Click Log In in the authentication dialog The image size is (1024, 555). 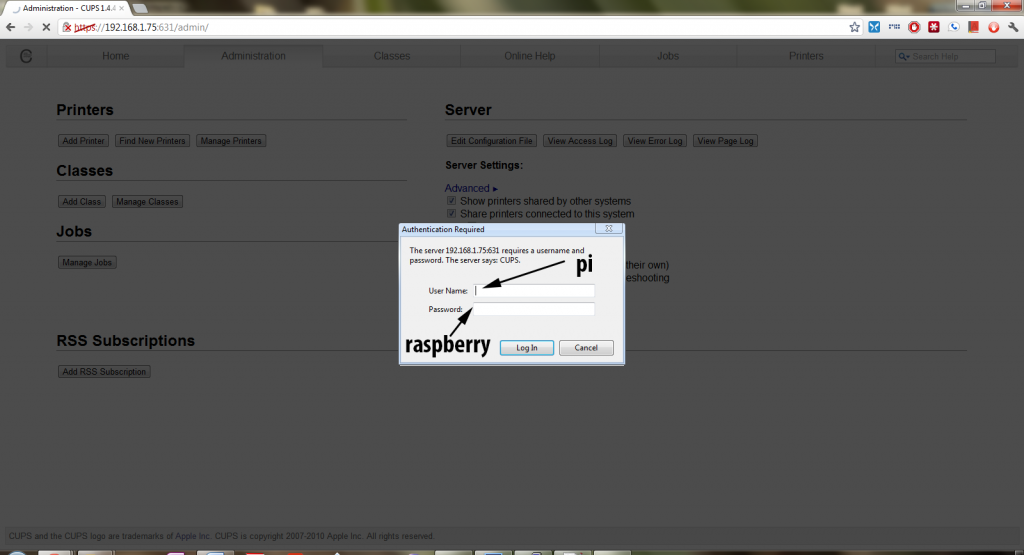[x=527, y=348]
